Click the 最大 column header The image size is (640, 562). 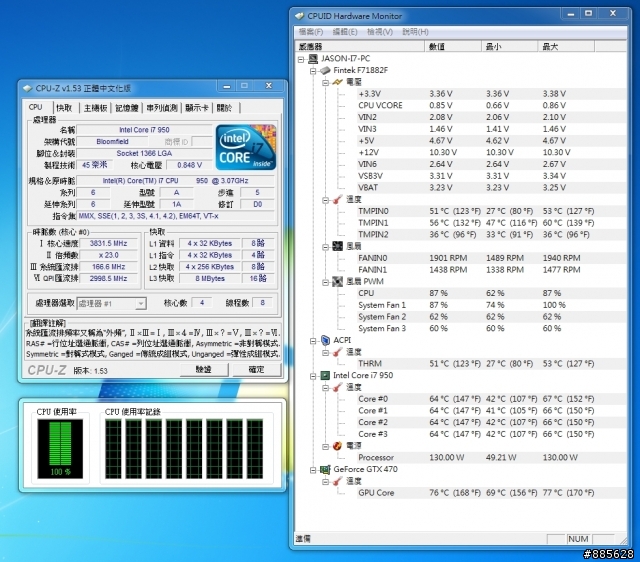[566, 47]
